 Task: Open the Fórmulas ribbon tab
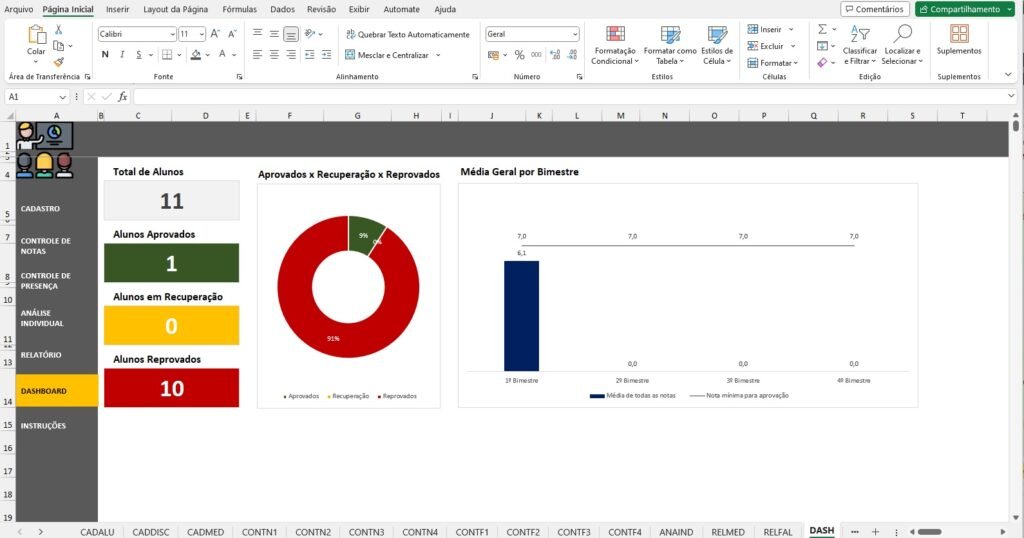point(239,9)
